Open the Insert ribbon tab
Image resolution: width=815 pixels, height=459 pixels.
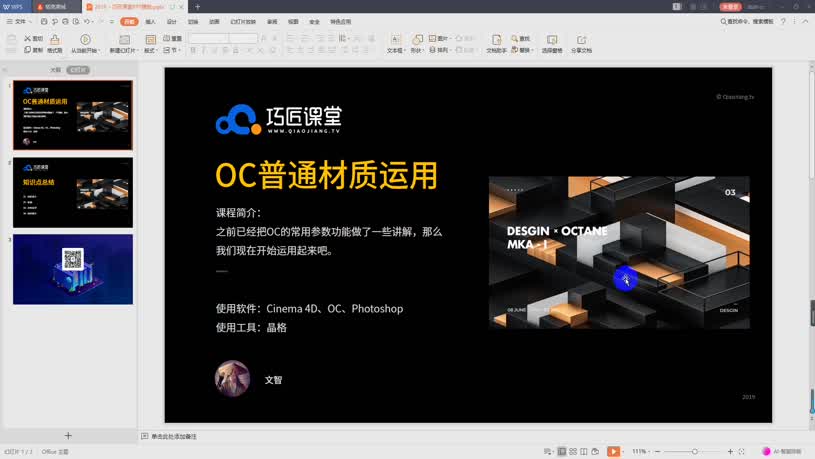150,22
